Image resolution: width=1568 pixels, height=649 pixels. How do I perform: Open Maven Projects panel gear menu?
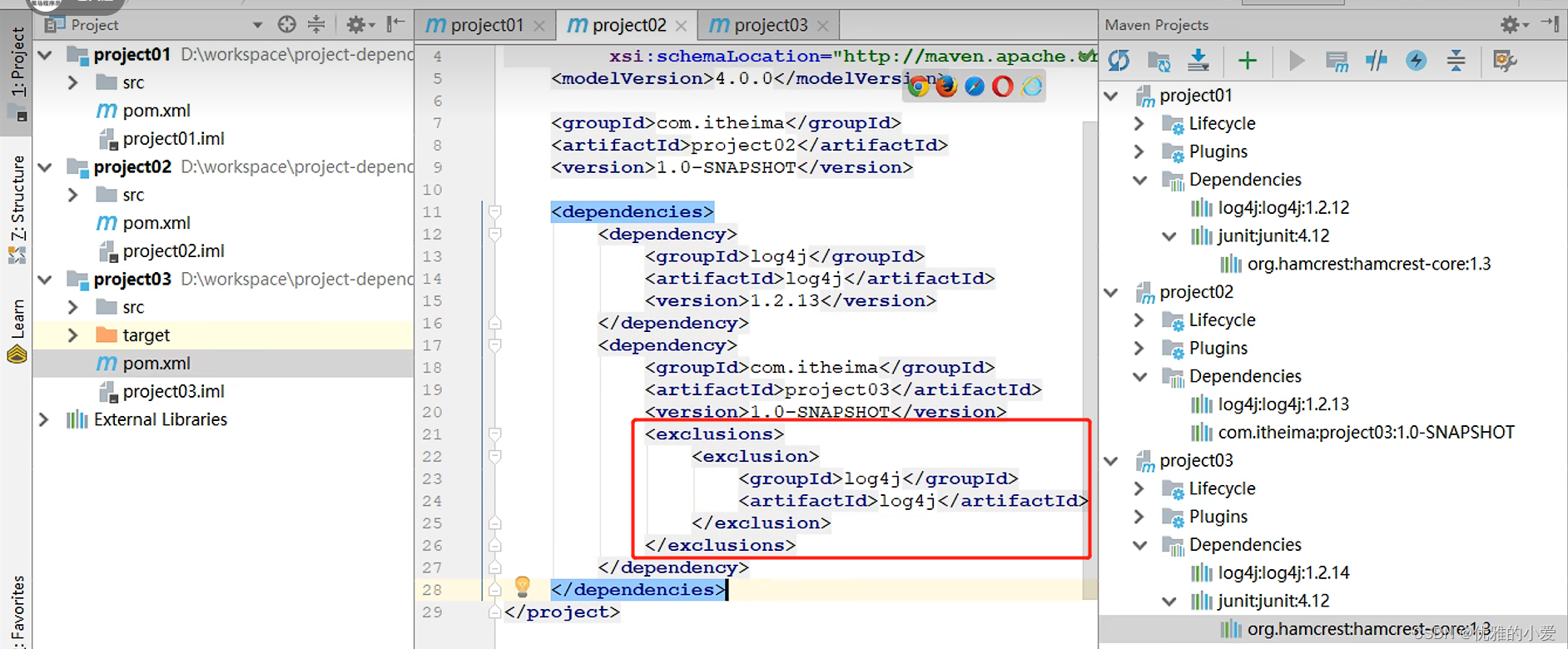tap(1514, 25)
